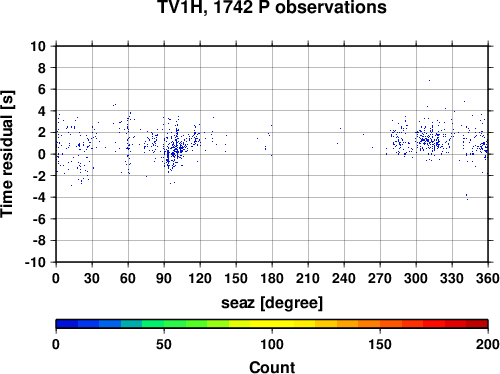Click the 0 tick label on y-axis
500x374 pixels.
(42, 154)
